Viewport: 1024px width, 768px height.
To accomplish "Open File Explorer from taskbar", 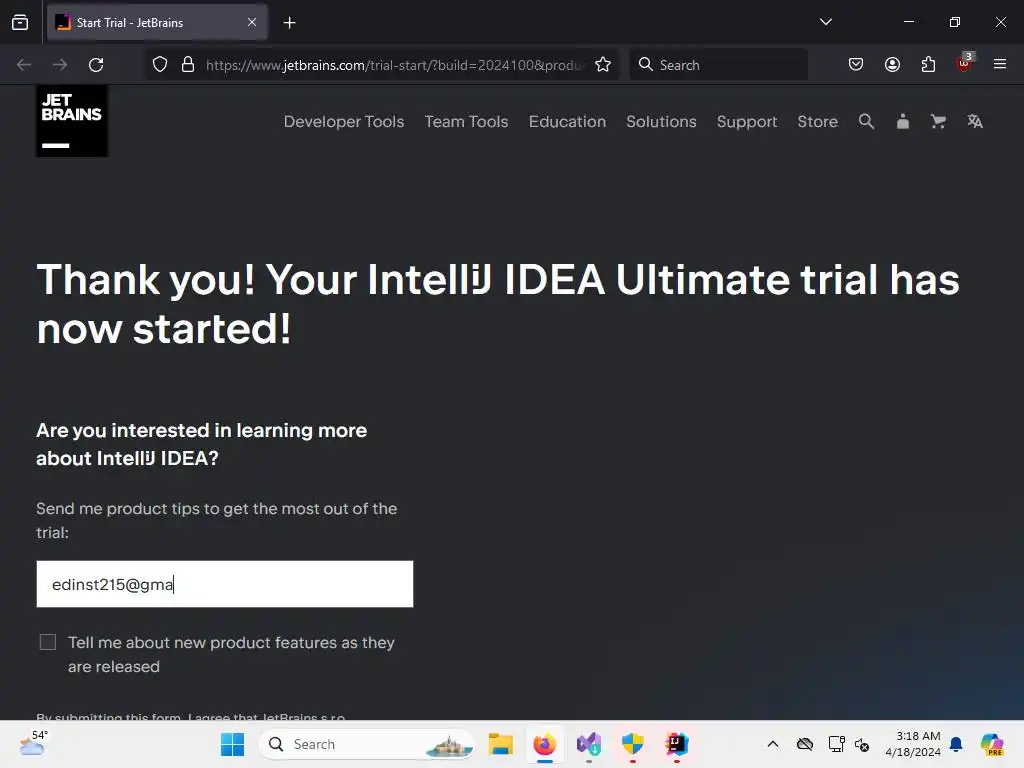I will click(x=500, y=744).
